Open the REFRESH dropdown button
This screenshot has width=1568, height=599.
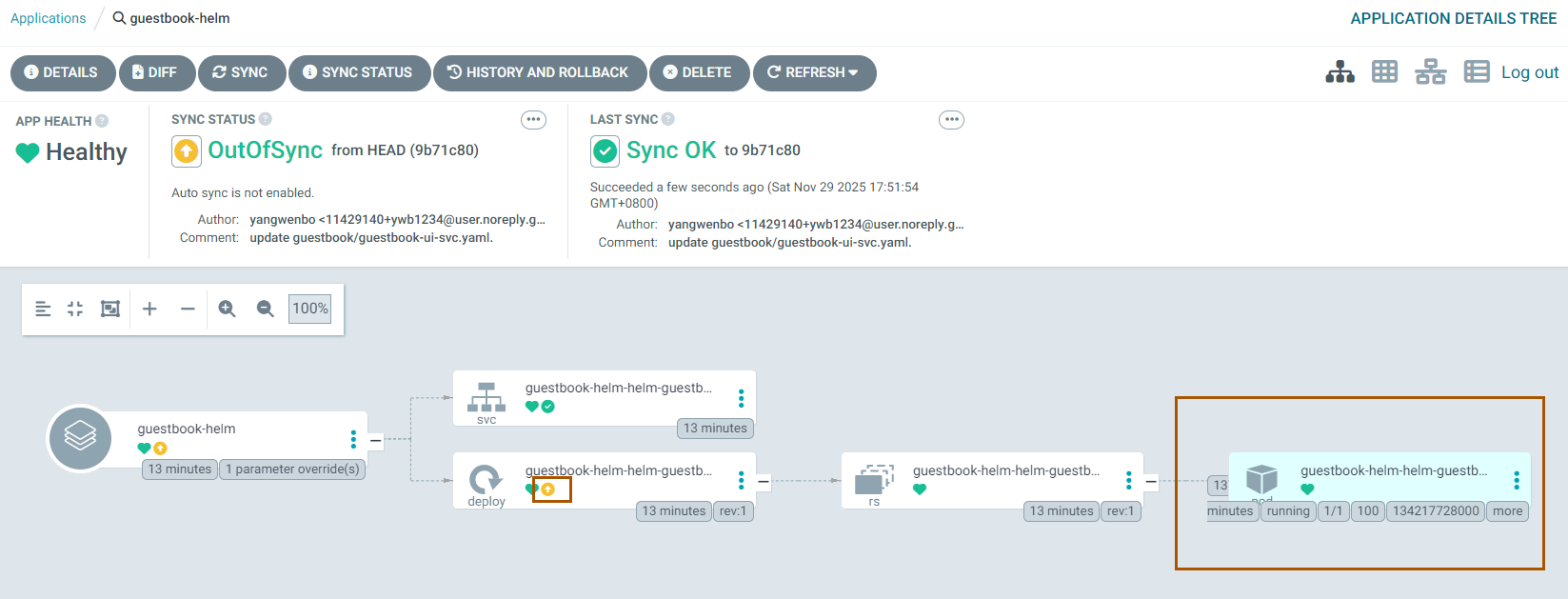click(814, 72)
